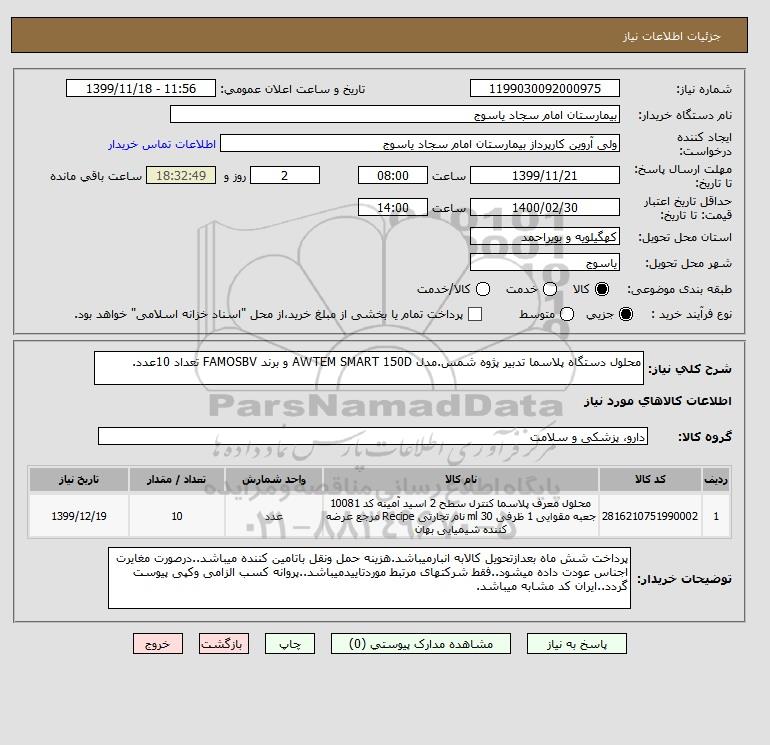The width and height of the screenshot is (770, 745).
Task: Click the unit cell عدد
Action: 274,516
